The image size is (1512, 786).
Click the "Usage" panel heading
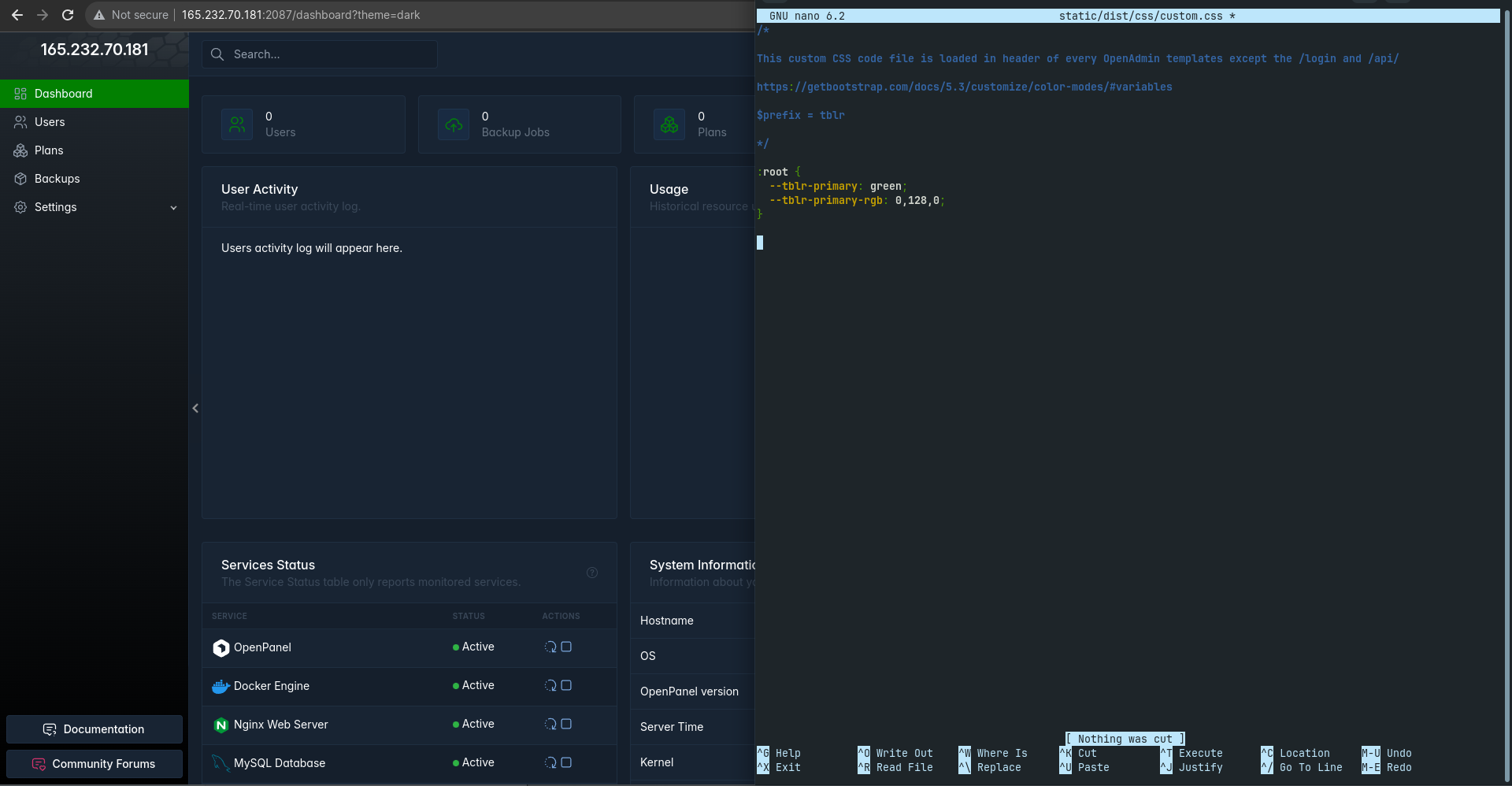669,189
